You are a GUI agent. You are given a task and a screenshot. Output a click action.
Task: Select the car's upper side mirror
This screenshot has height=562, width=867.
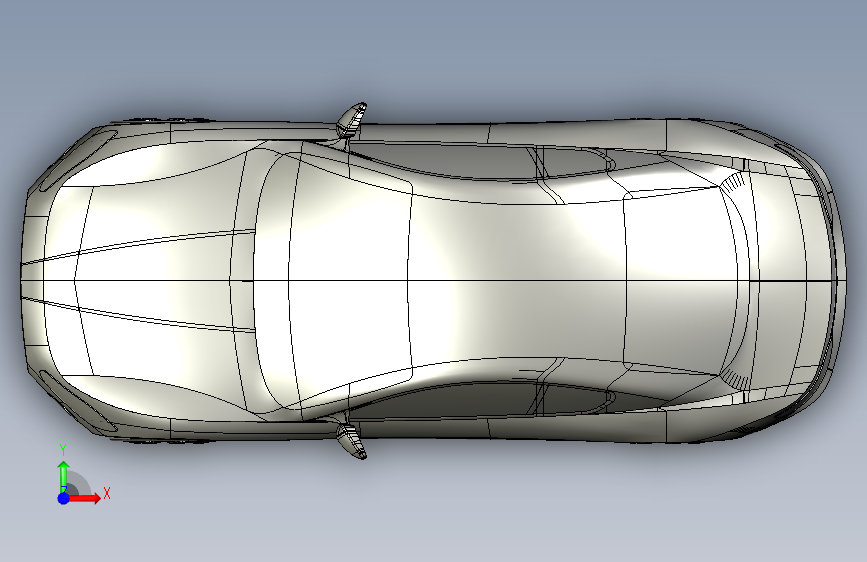pos(352,119)
